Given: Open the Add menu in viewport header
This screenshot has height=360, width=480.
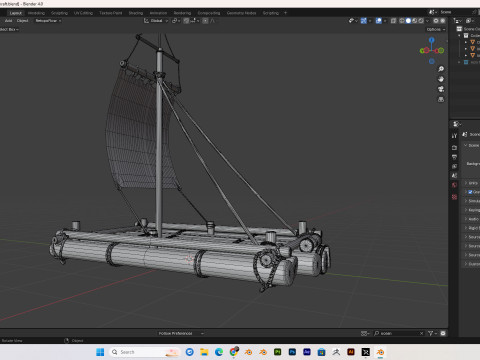Looking at the screenshot, I should click(x=8, y=21).
